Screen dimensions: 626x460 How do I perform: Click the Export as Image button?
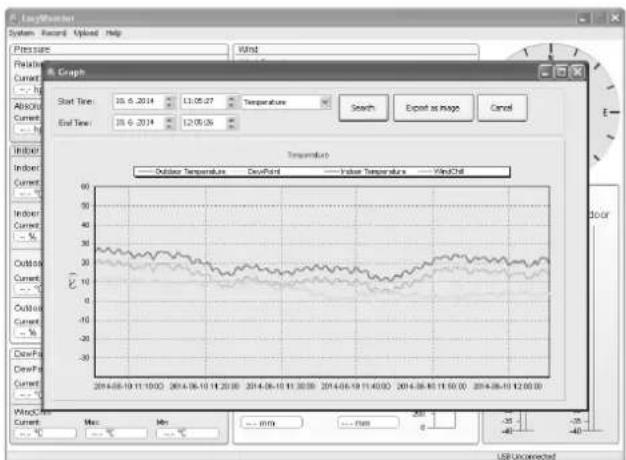tap(433, 108)
